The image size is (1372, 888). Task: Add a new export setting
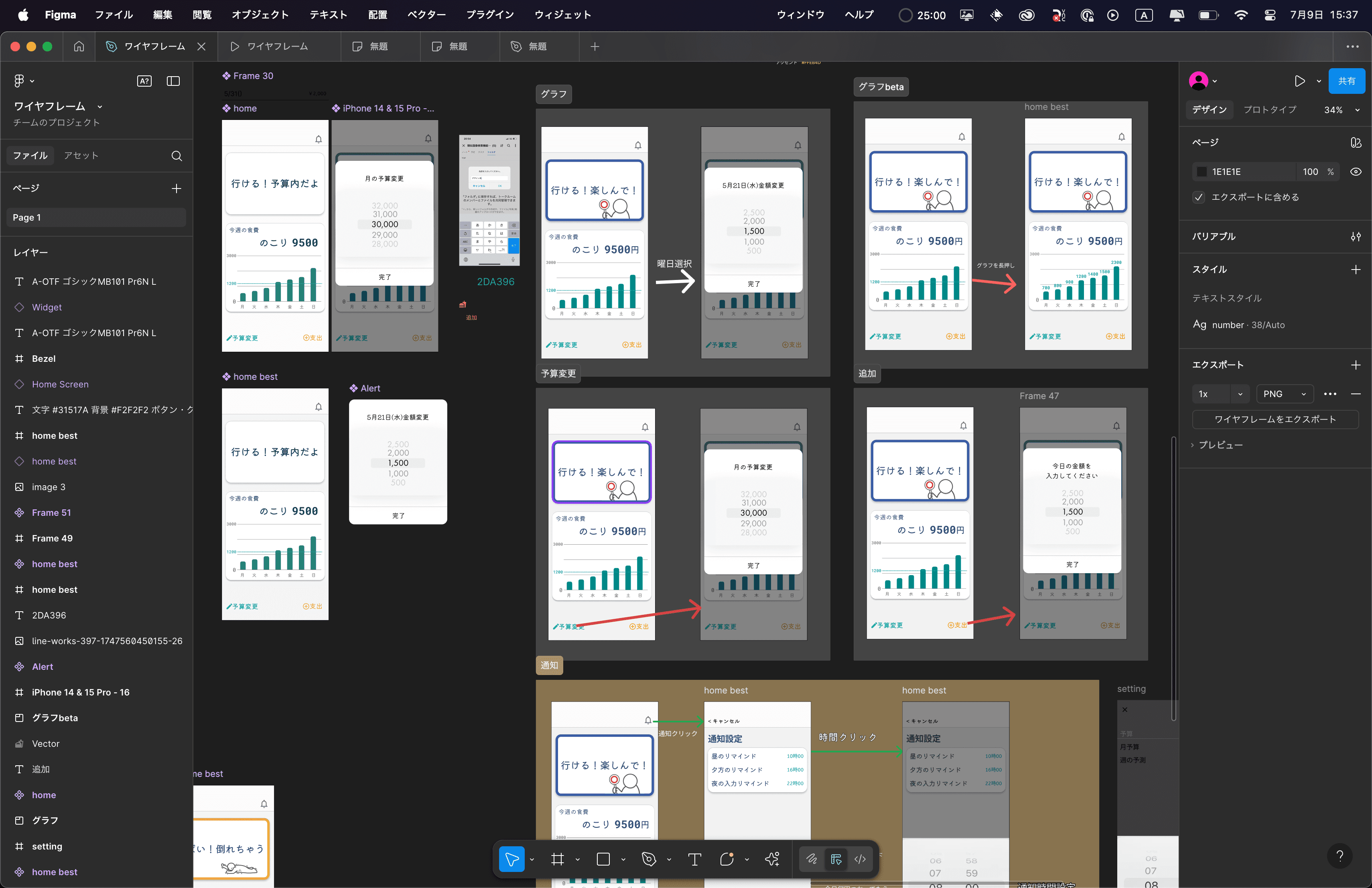tap(1356, 365)
